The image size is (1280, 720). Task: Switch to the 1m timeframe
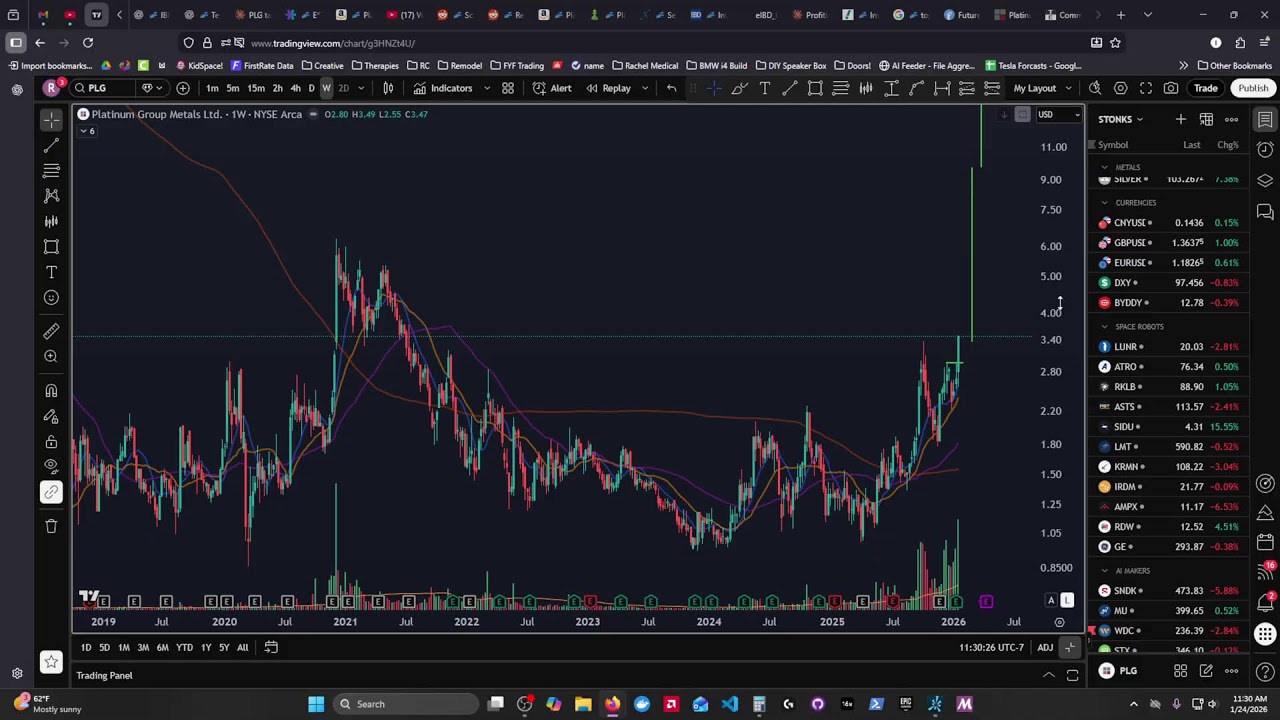click(x=212, y=88)
